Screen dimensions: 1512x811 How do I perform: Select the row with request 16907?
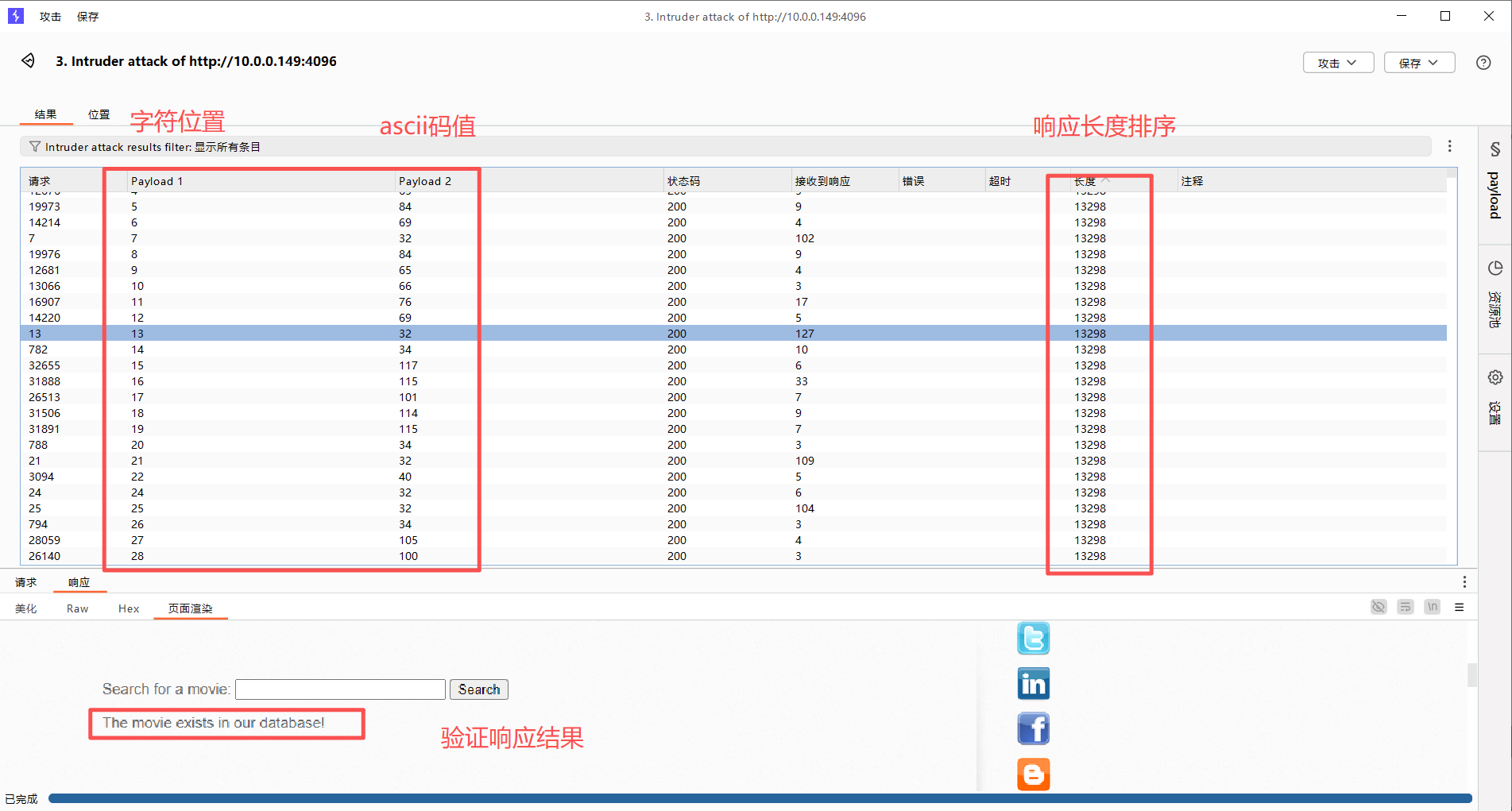pyautogui.click(x=733, y=302)
